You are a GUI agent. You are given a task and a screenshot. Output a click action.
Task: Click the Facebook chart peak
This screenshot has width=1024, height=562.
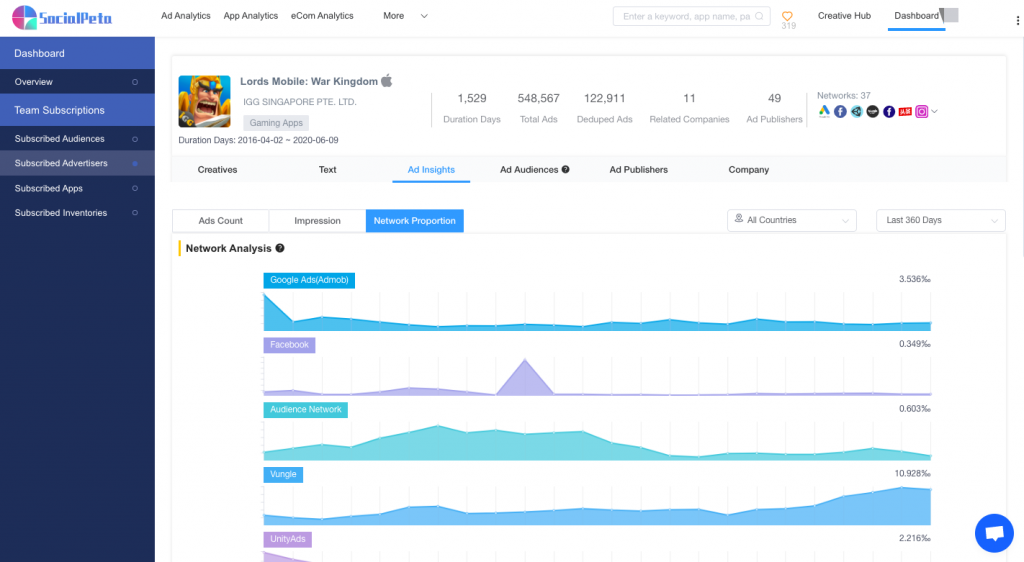pyautogui.click(x=525, y=360)
